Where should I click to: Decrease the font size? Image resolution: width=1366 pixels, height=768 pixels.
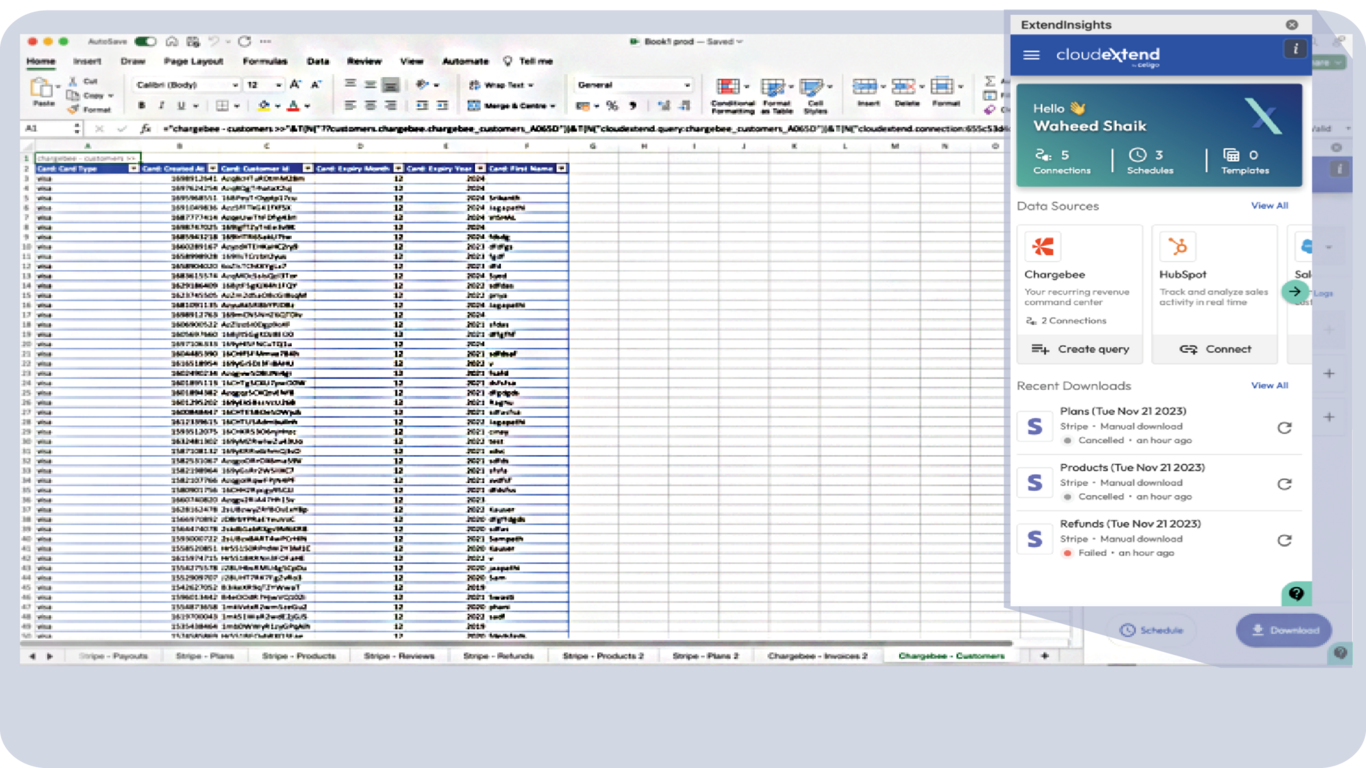(317, 85)
